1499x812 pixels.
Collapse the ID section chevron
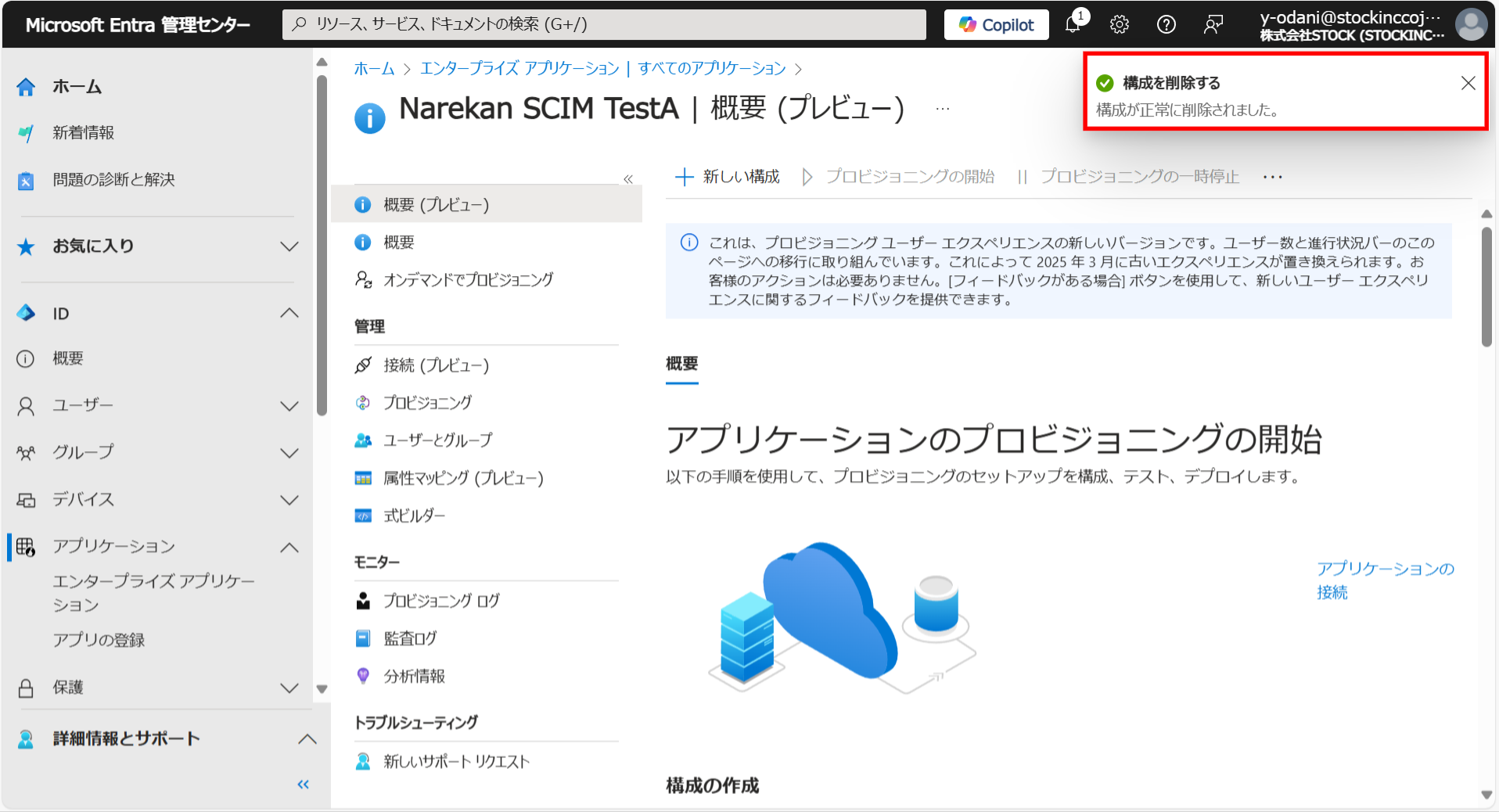point(289,313)
